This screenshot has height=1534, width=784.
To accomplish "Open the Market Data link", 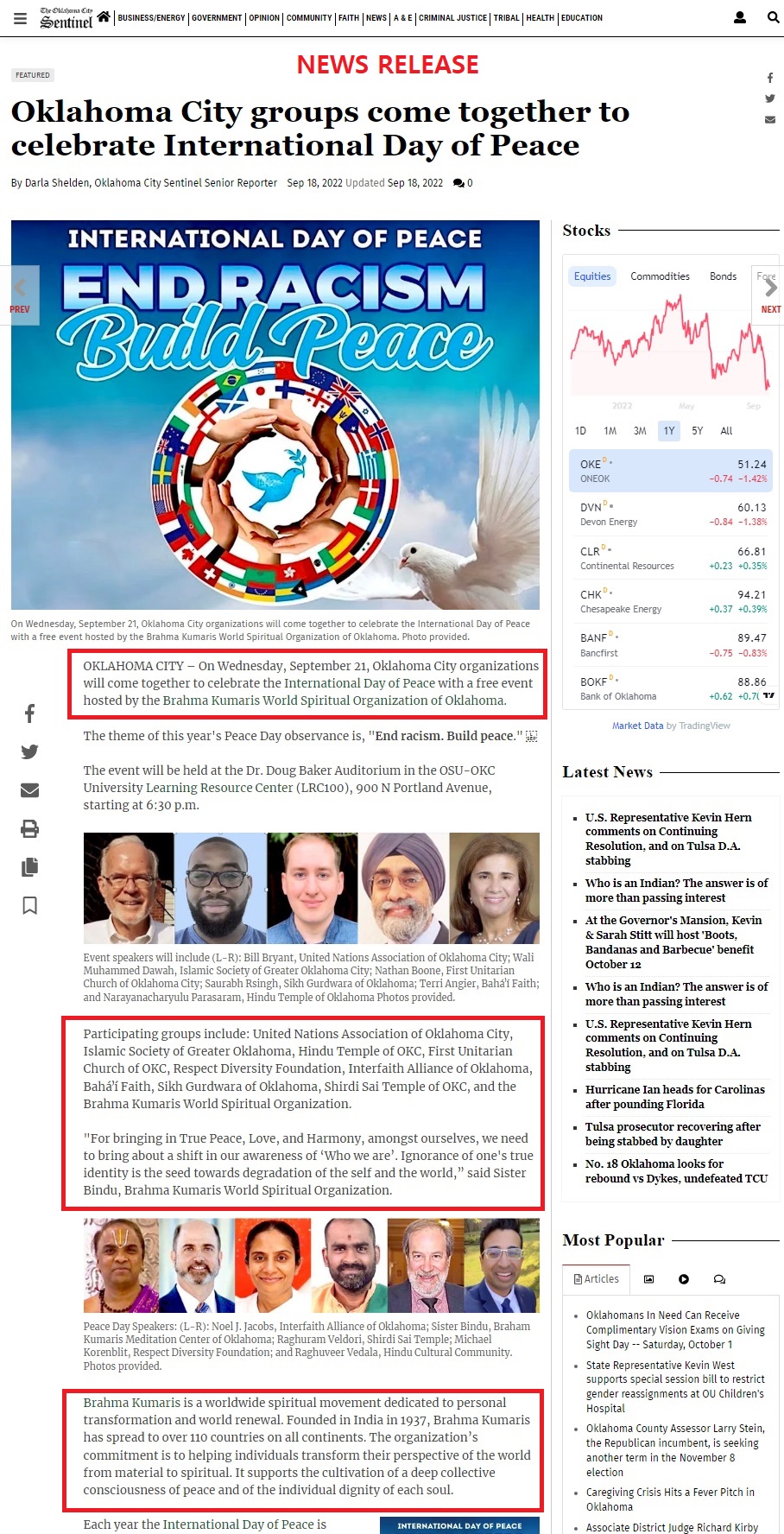I will point(638,726).
